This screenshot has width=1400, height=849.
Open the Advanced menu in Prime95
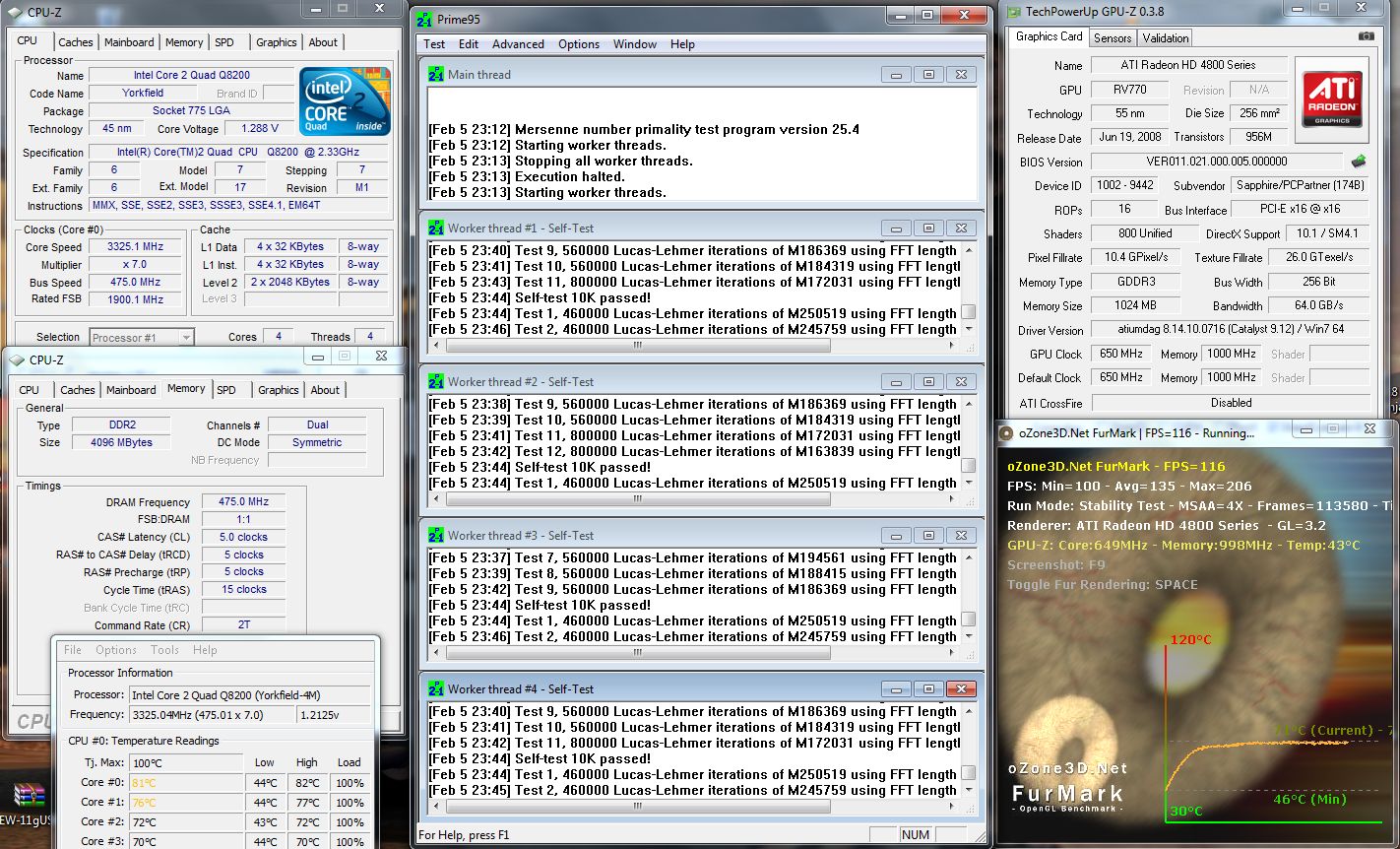pyautogui.click(x=518, y=44)
